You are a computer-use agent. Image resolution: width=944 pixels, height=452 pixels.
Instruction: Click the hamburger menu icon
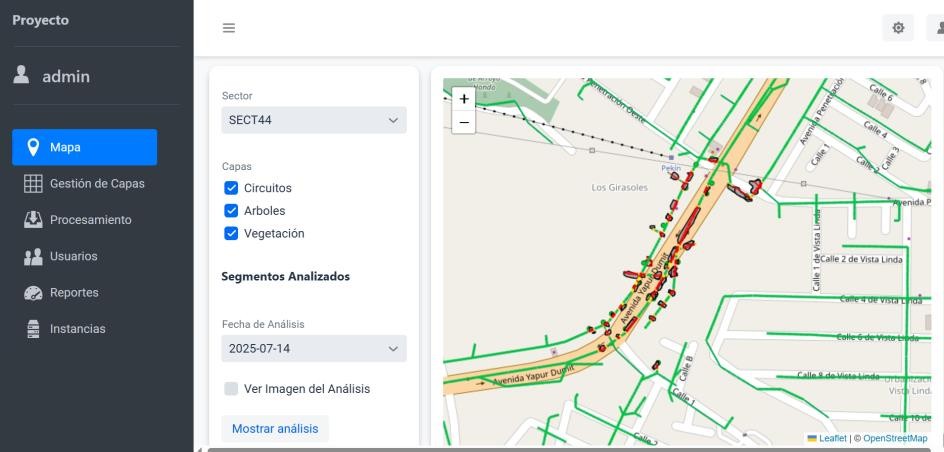pyautogui.click(x=229, y=28)
